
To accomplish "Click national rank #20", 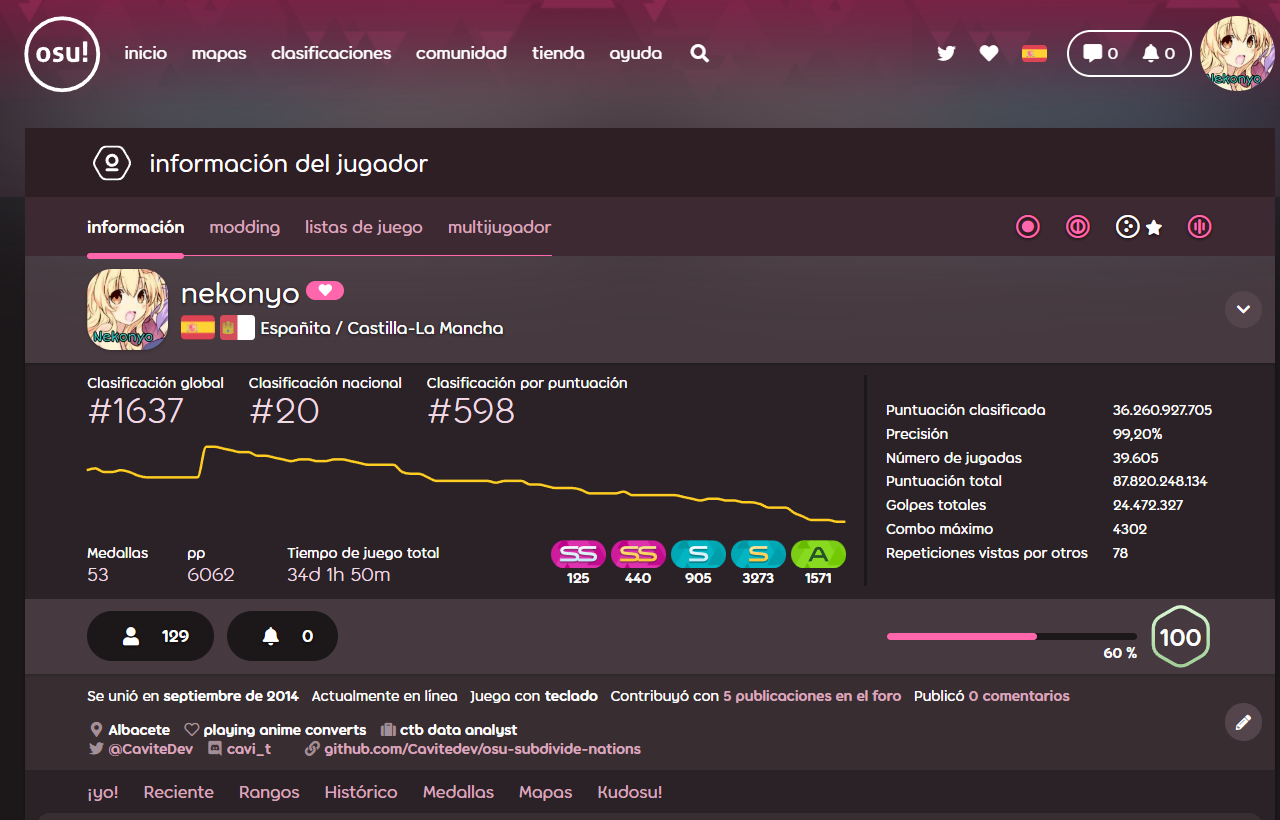I will [x=284, y=411].
